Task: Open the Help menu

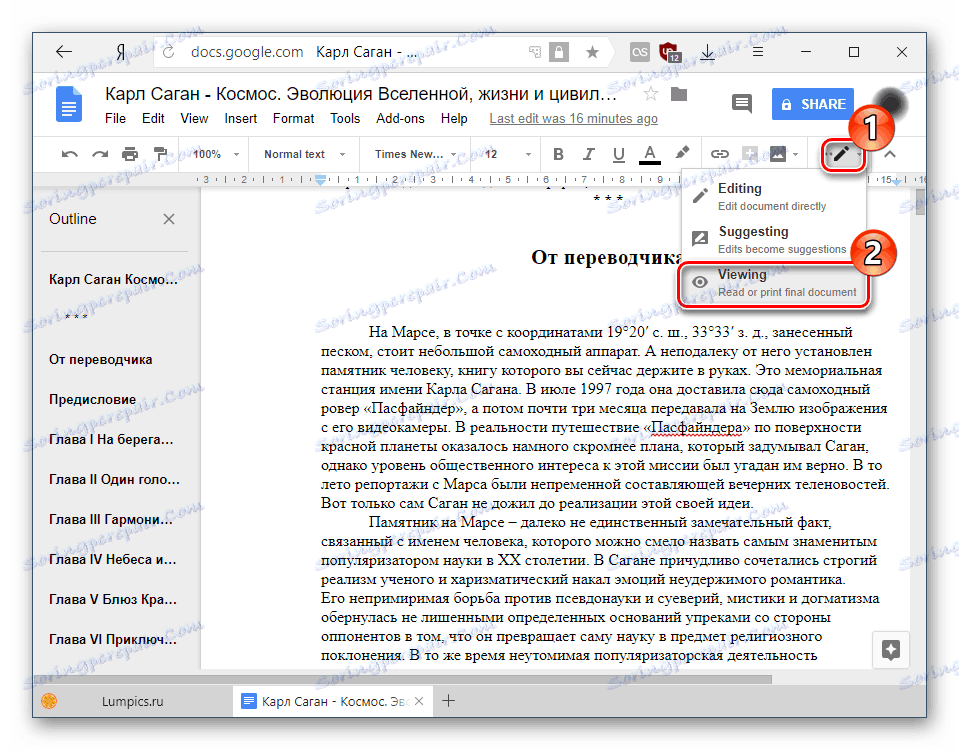Action: point(454,119)
